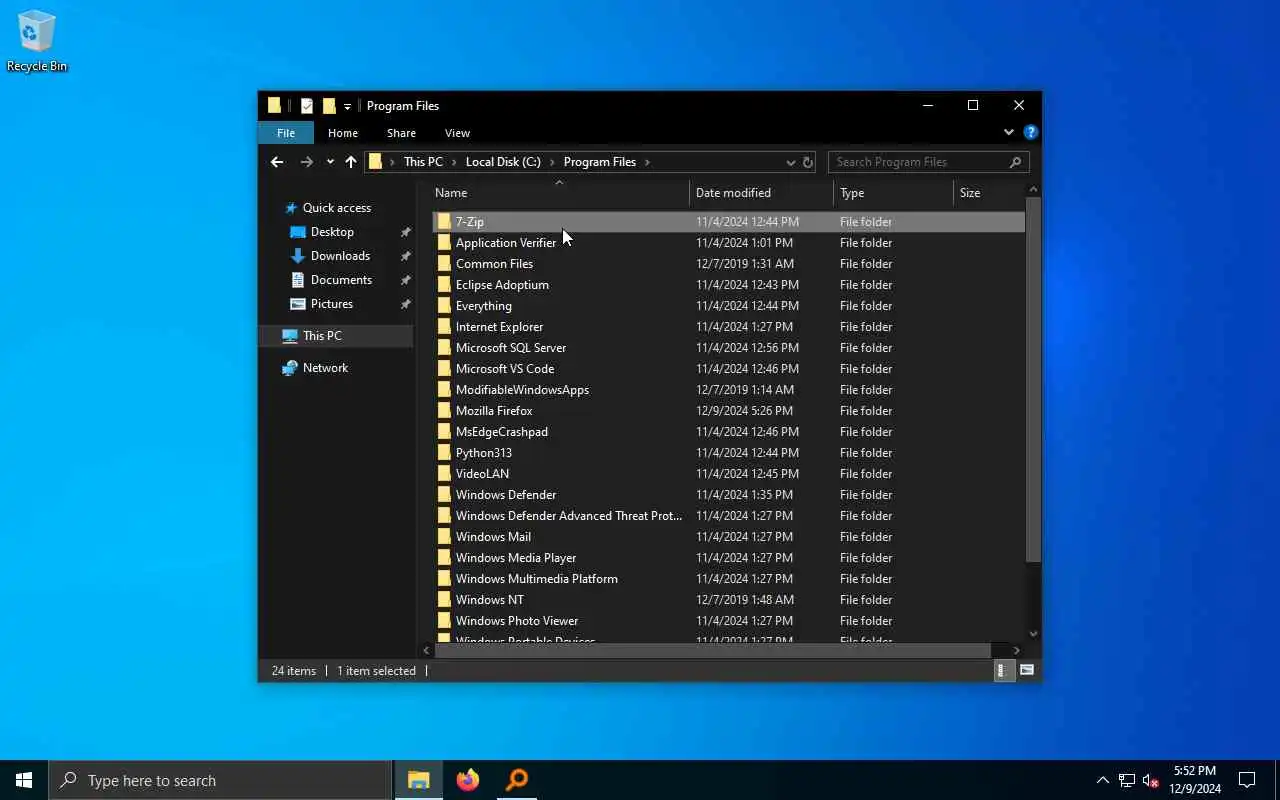Select the Python313 folder icon
The height and width of the screenshot is (800, 1280).
[x=444, y=453]
